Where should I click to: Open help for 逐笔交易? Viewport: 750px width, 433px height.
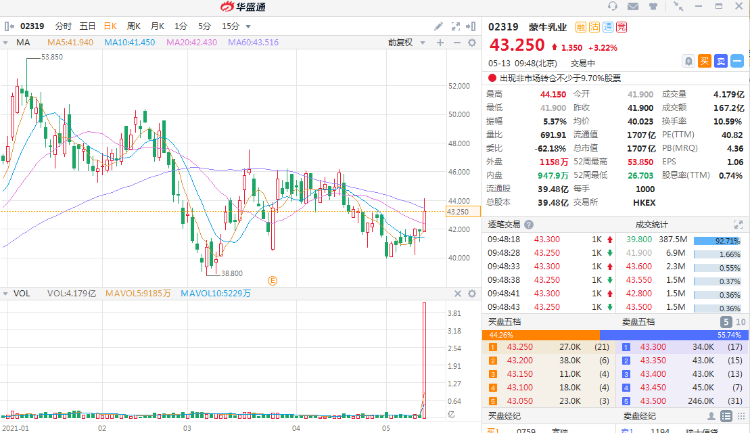pos(529,224)
